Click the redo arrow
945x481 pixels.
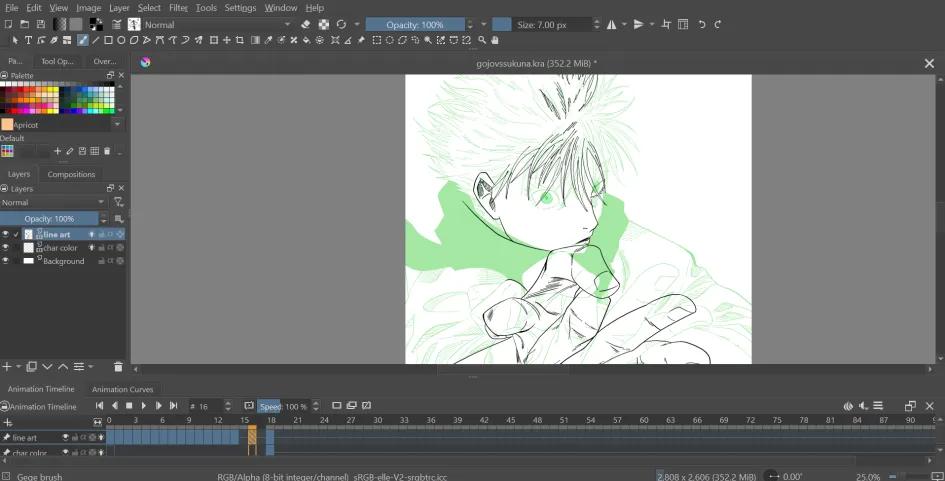[x=718, y=24]
